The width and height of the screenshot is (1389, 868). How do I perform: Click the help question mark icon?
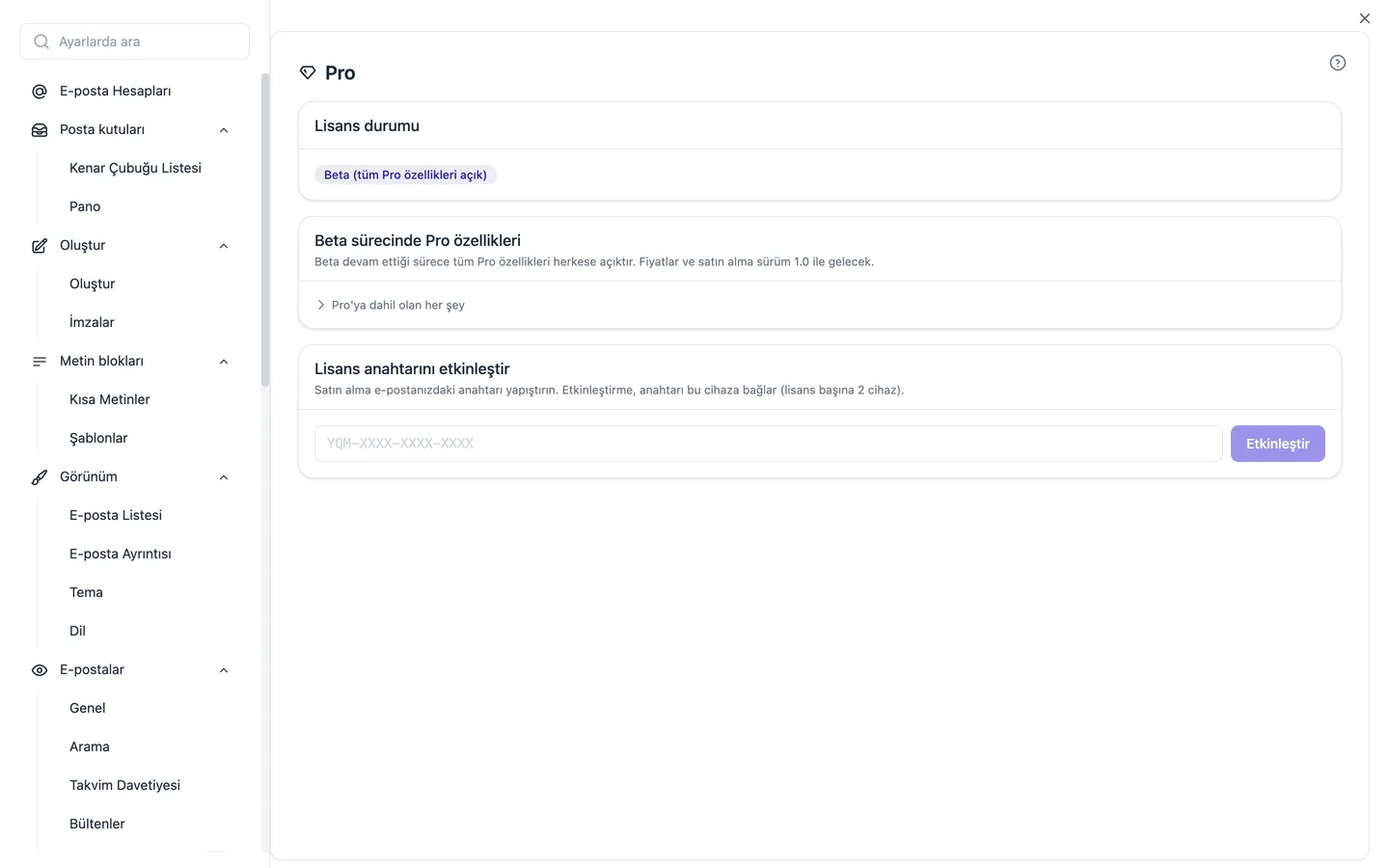[x=1338, y=63]
